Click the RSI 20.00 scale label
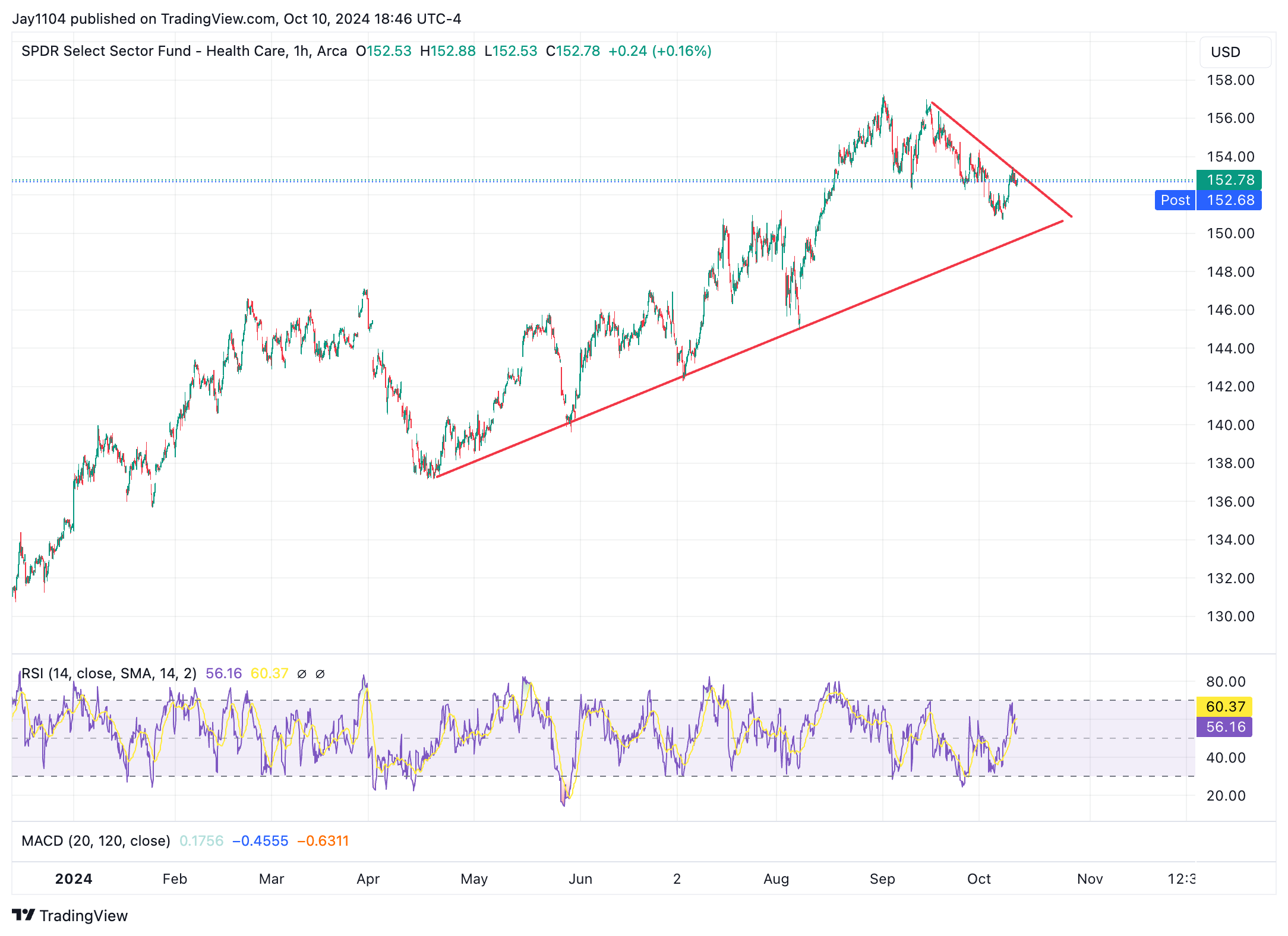 tap(1226, 796)
